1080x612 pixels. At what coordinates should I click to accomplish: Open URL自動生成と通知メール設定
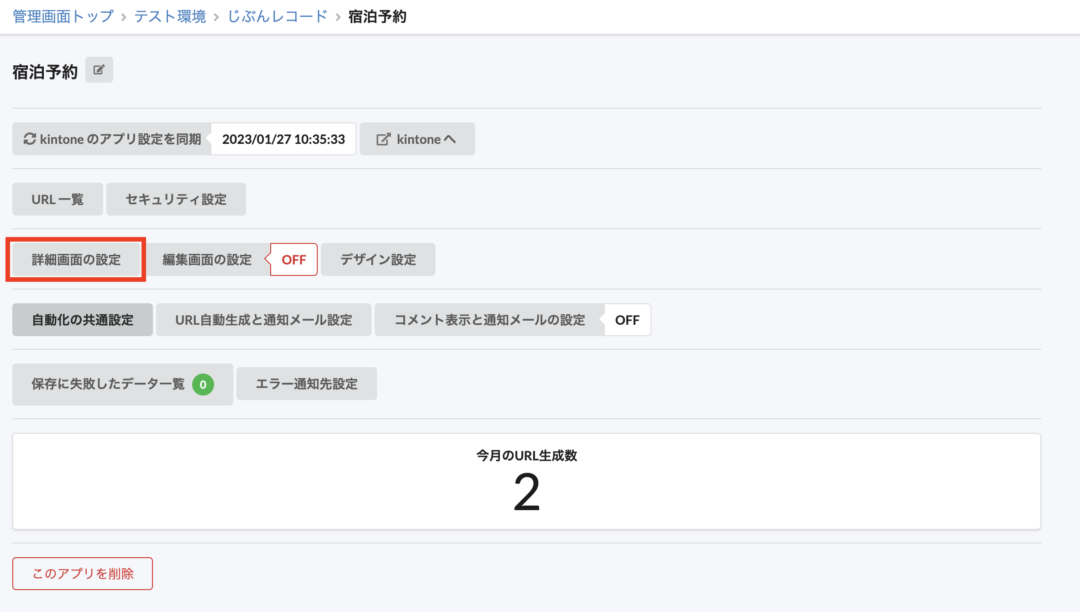coord(263,319)
